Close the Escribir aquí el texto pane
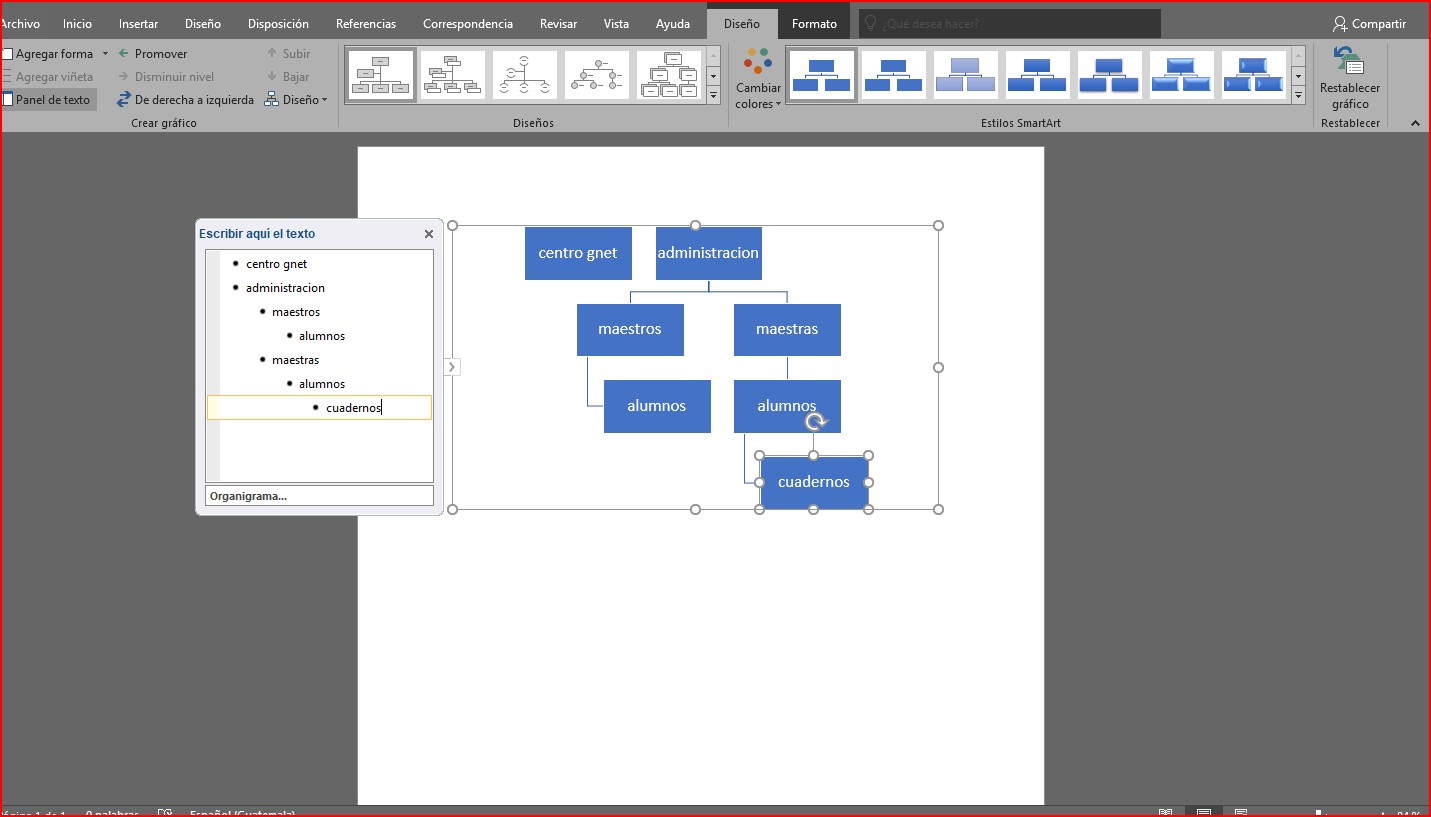 point(429,234)
